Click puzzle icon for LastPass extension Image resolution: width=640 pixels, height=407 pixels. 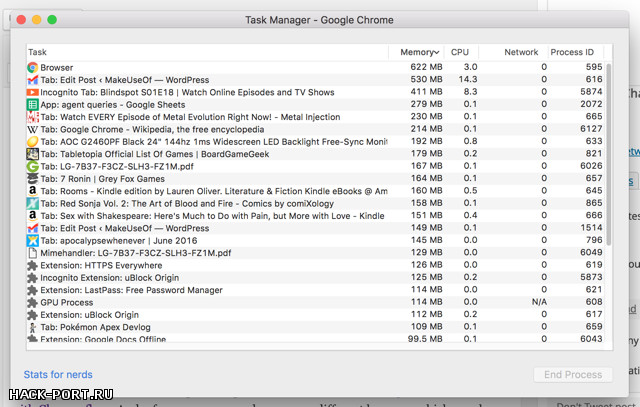(32, 290)
